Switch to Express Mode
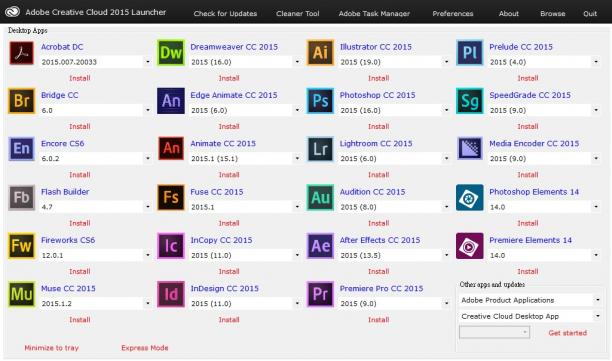This screenshot has width=612, height=361. [145, 348]
